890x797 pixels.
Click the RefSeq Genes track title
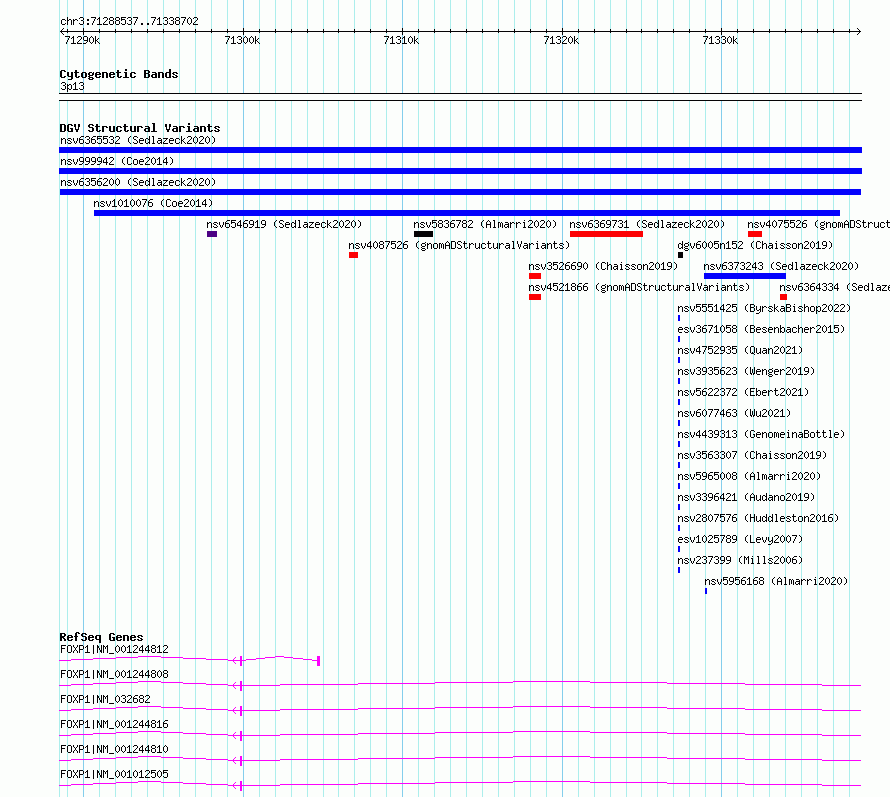point(101,637)
